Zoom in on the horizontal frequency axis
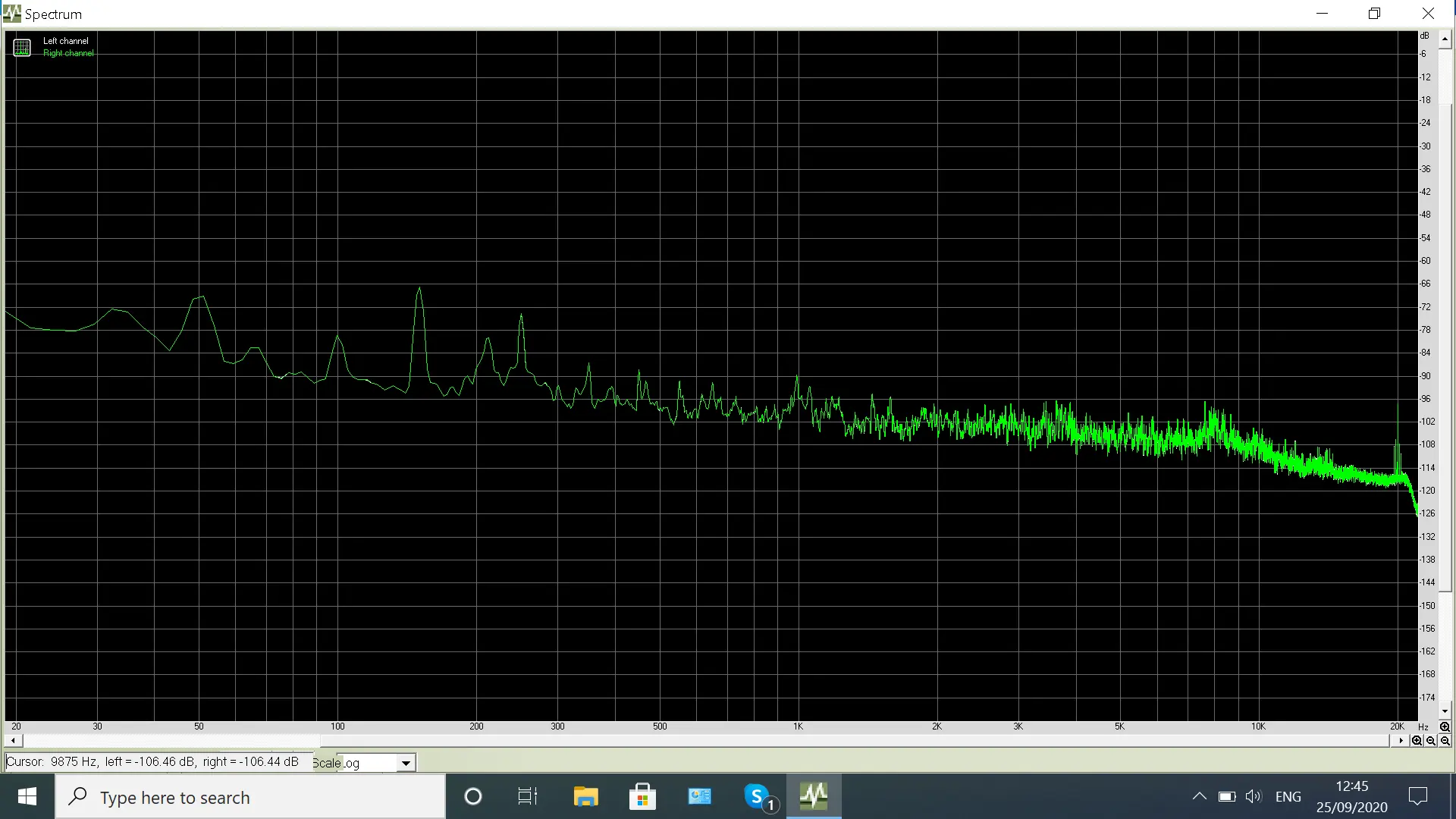This screenshot has width=1456, height=819. click(1417, 741)
